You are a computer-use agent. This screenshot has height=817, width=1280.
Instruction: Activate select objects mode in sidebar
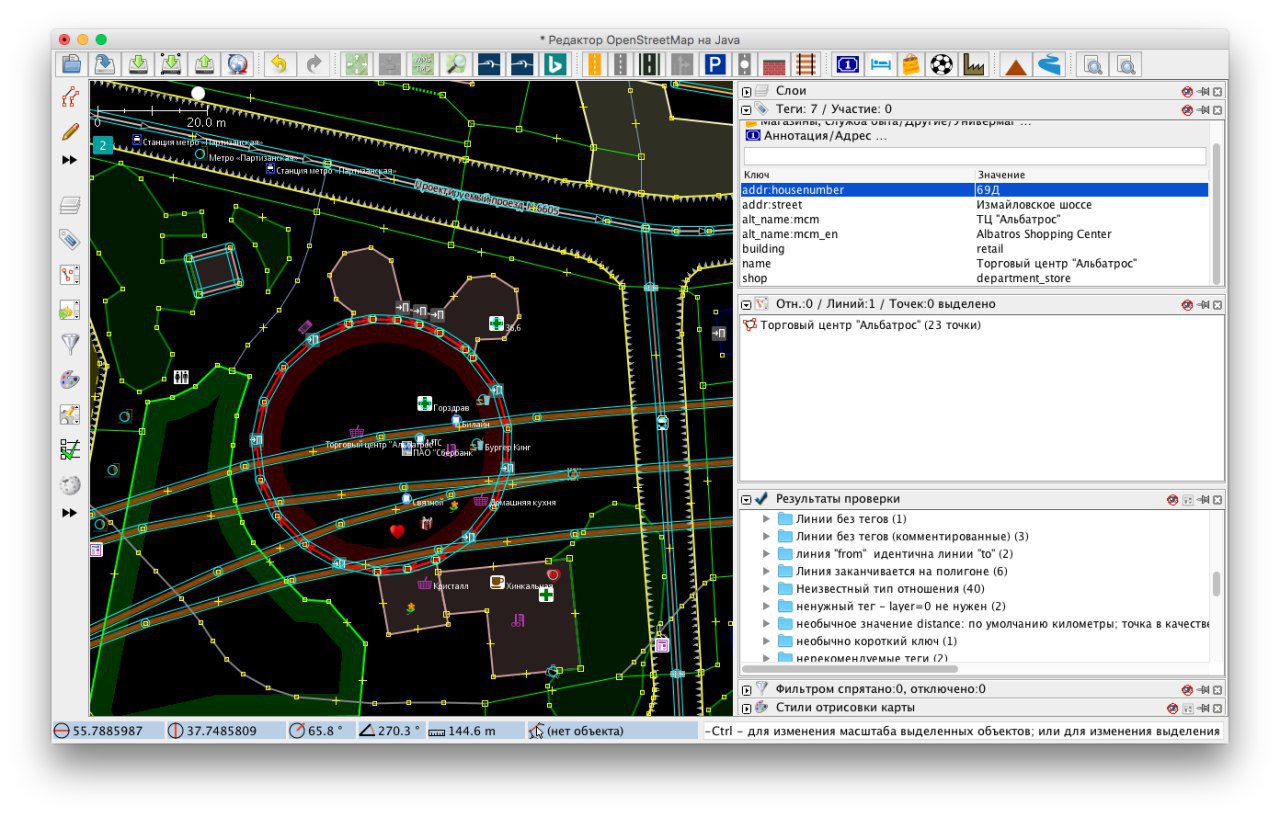pyautogui.click(x=70, y=97)
